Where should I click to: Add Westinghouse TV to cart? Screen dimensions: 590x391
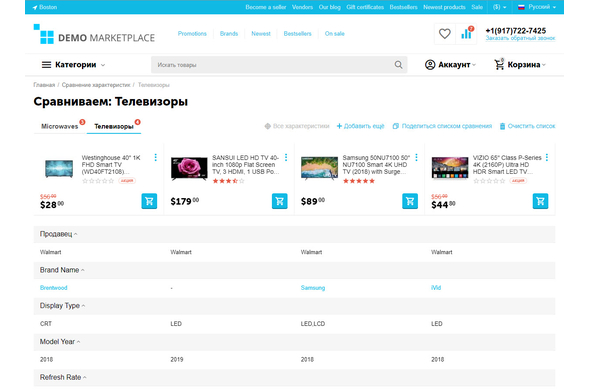click(x=149, y=201)
